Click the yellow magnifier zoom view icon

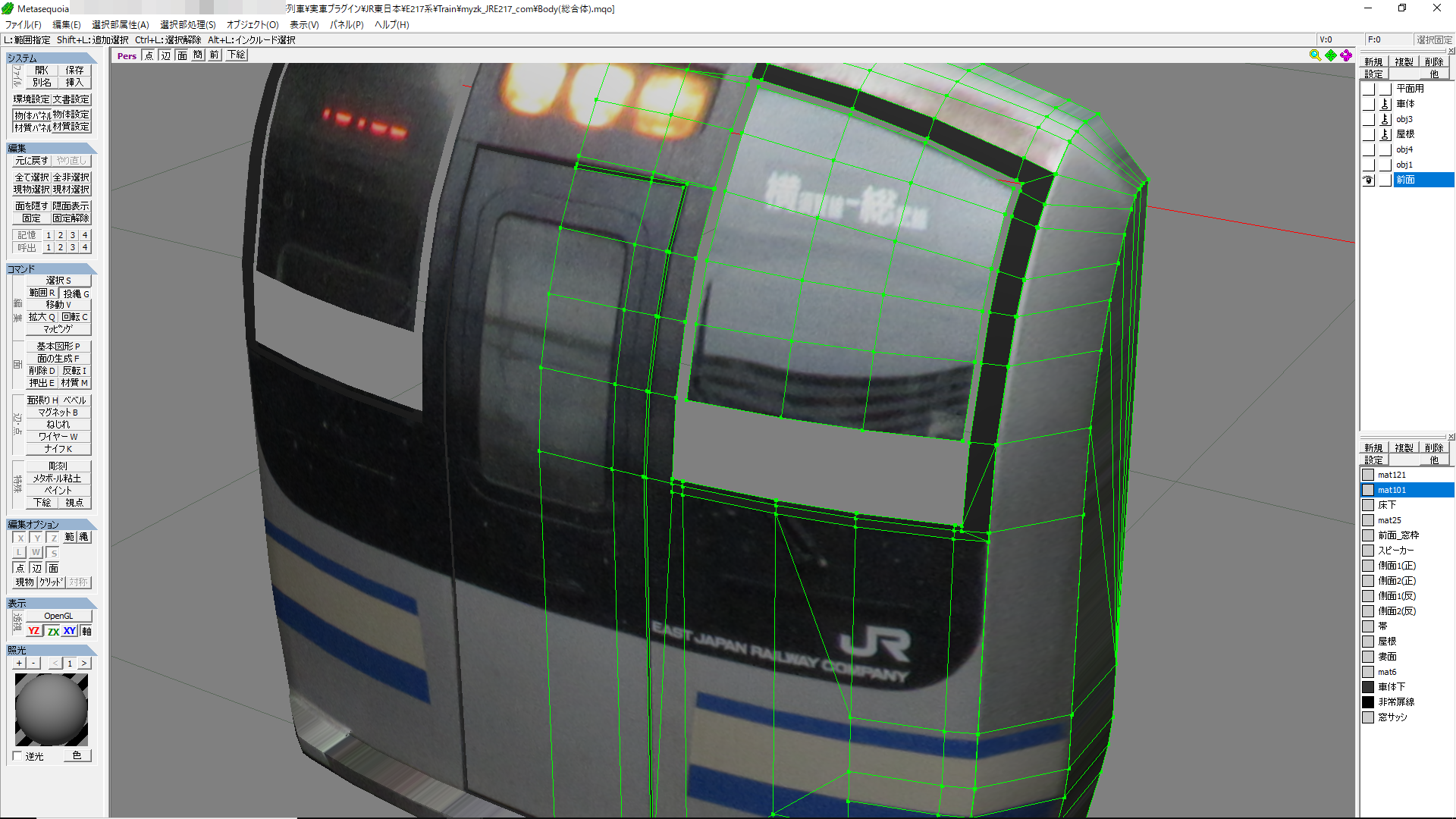pos(1315,55)
